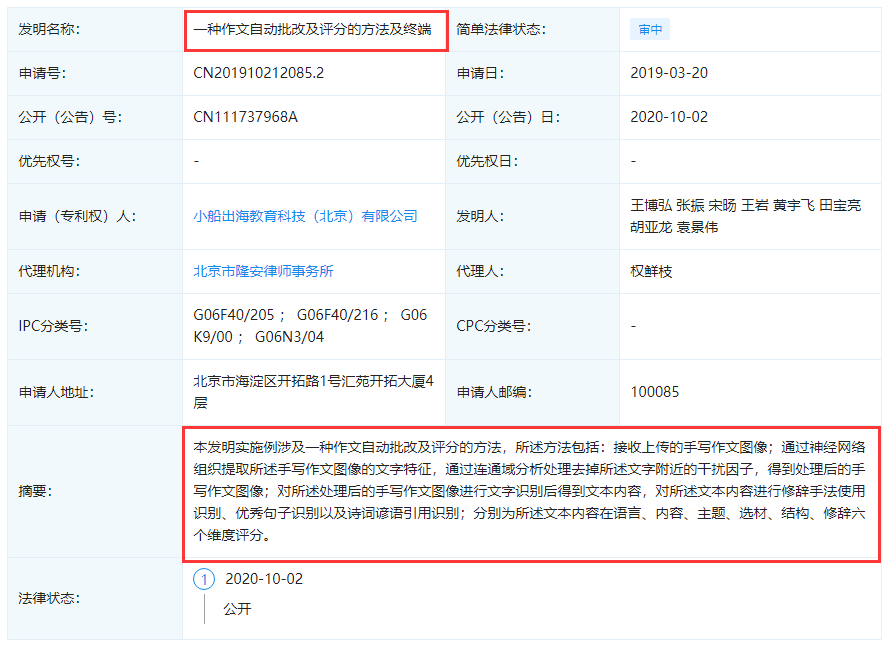Click the 申请人邮编 field label

[494, 392]
